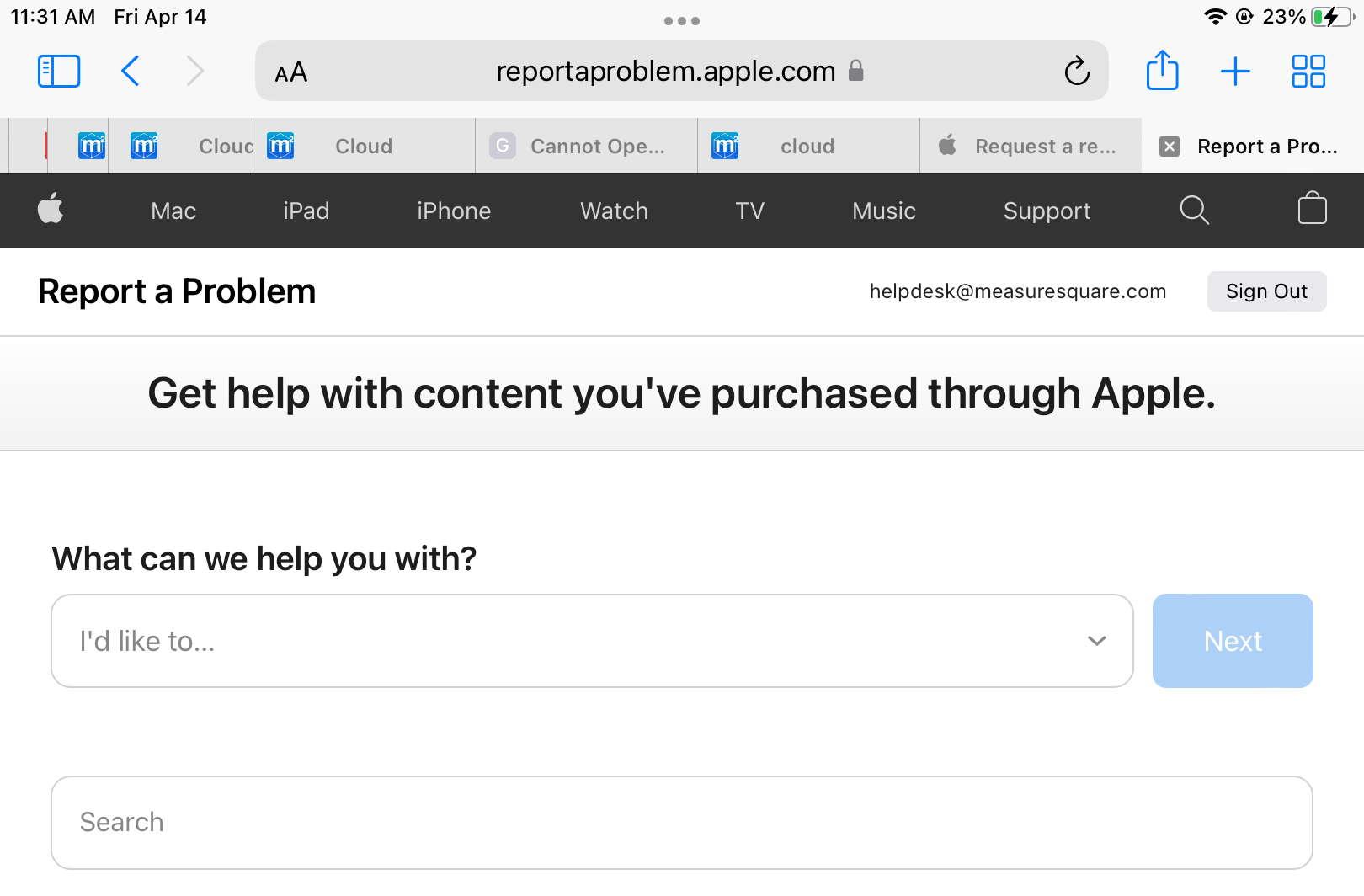Add a new tab
Screen dimensions: 1364x896
click(x=1235, y=71)
